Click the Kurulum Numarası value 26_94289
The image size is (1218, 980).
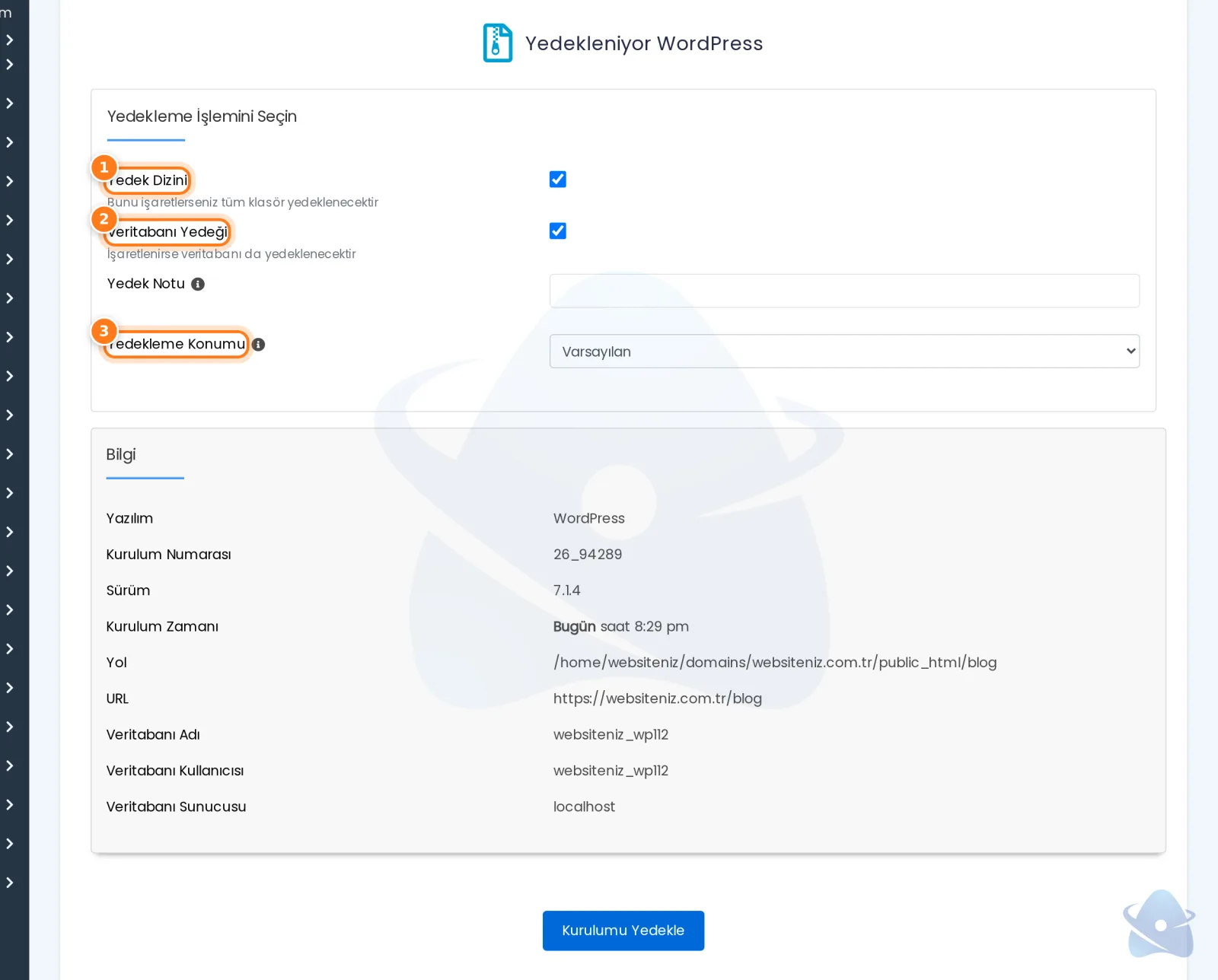587,555
